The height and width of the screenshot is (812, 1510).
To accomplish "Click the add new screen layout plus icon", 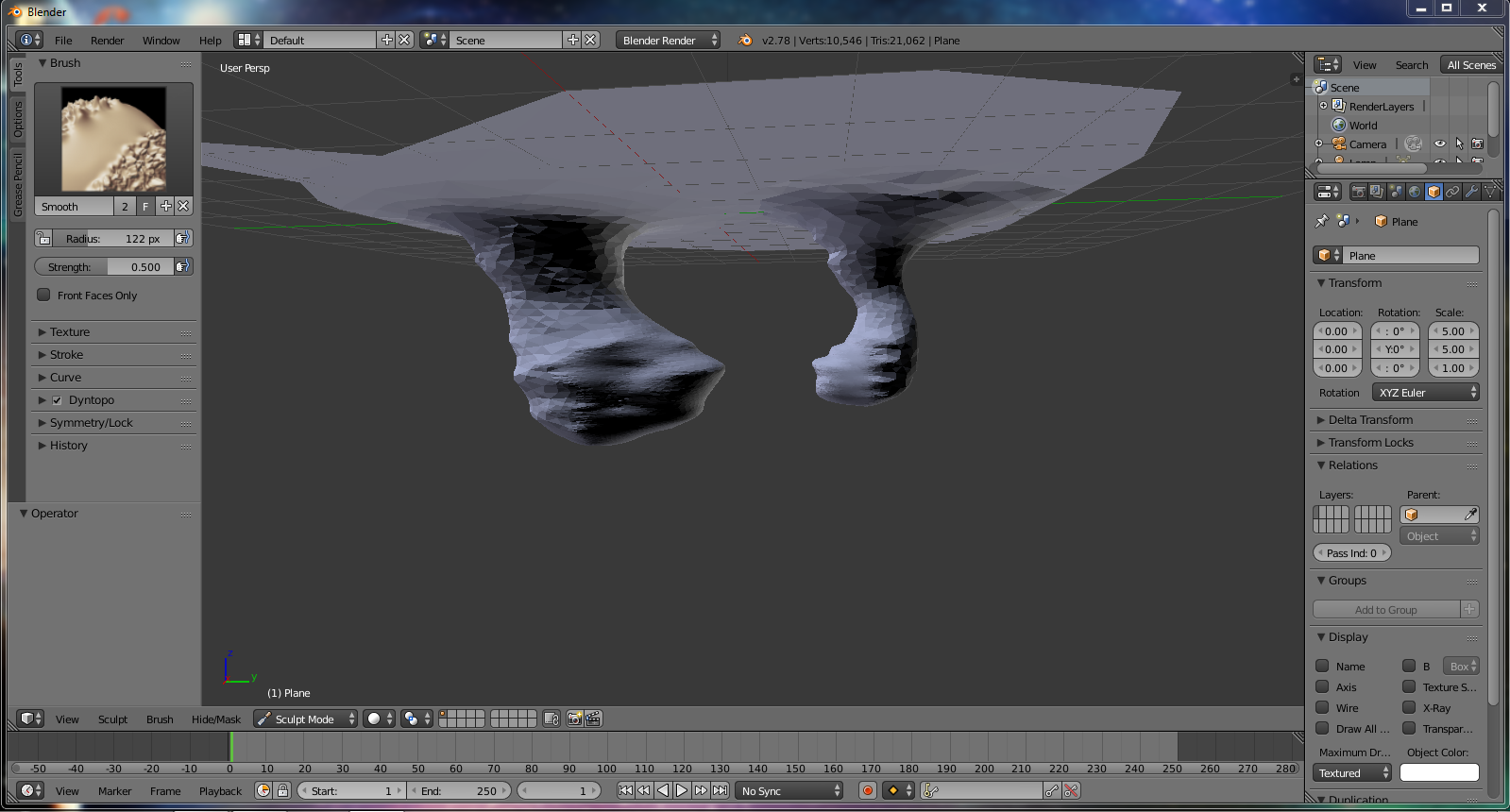I will (x=386, y=40).
